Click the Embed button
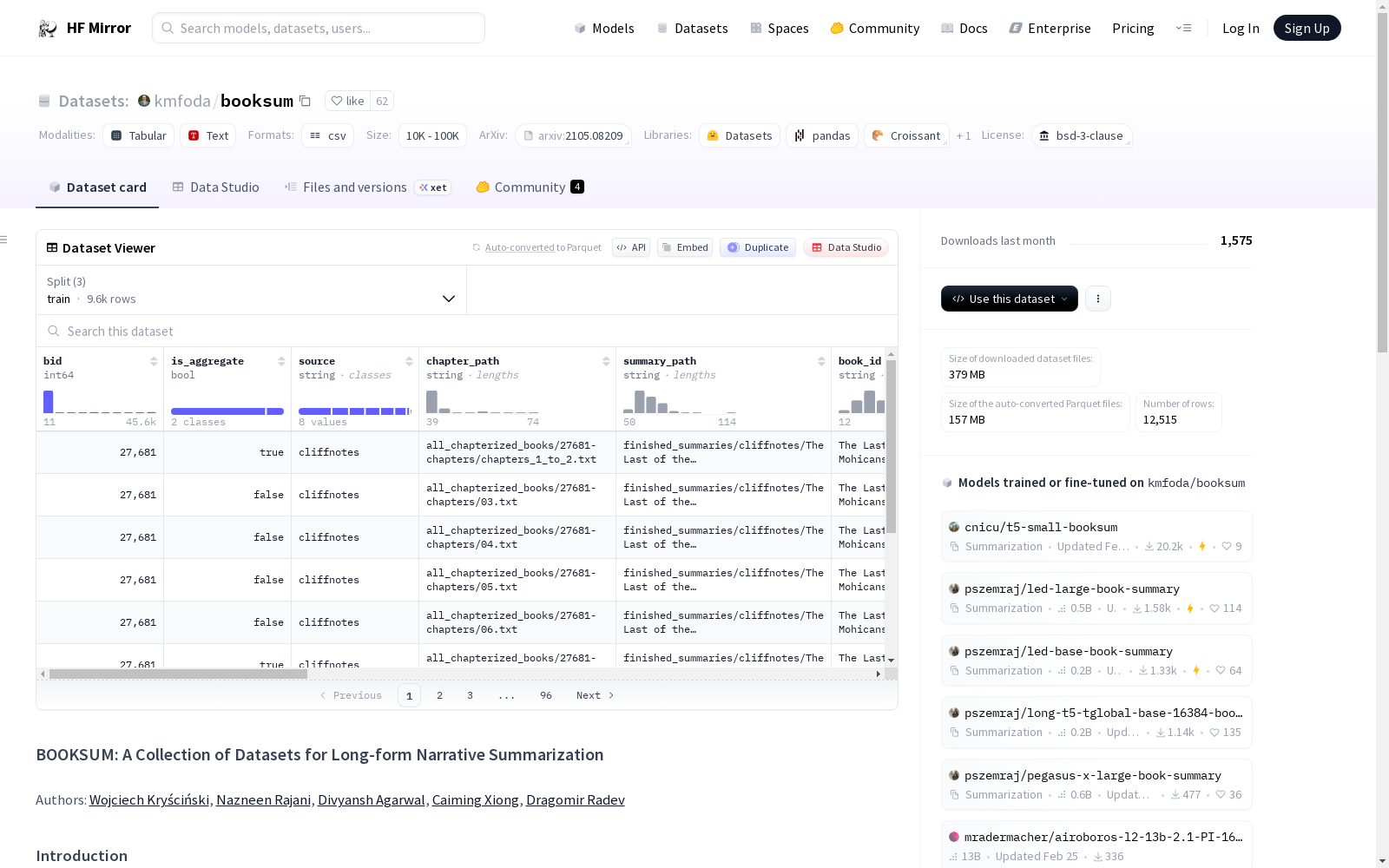Viewport: 1389px width, 868px height. [x=685, y=247]
